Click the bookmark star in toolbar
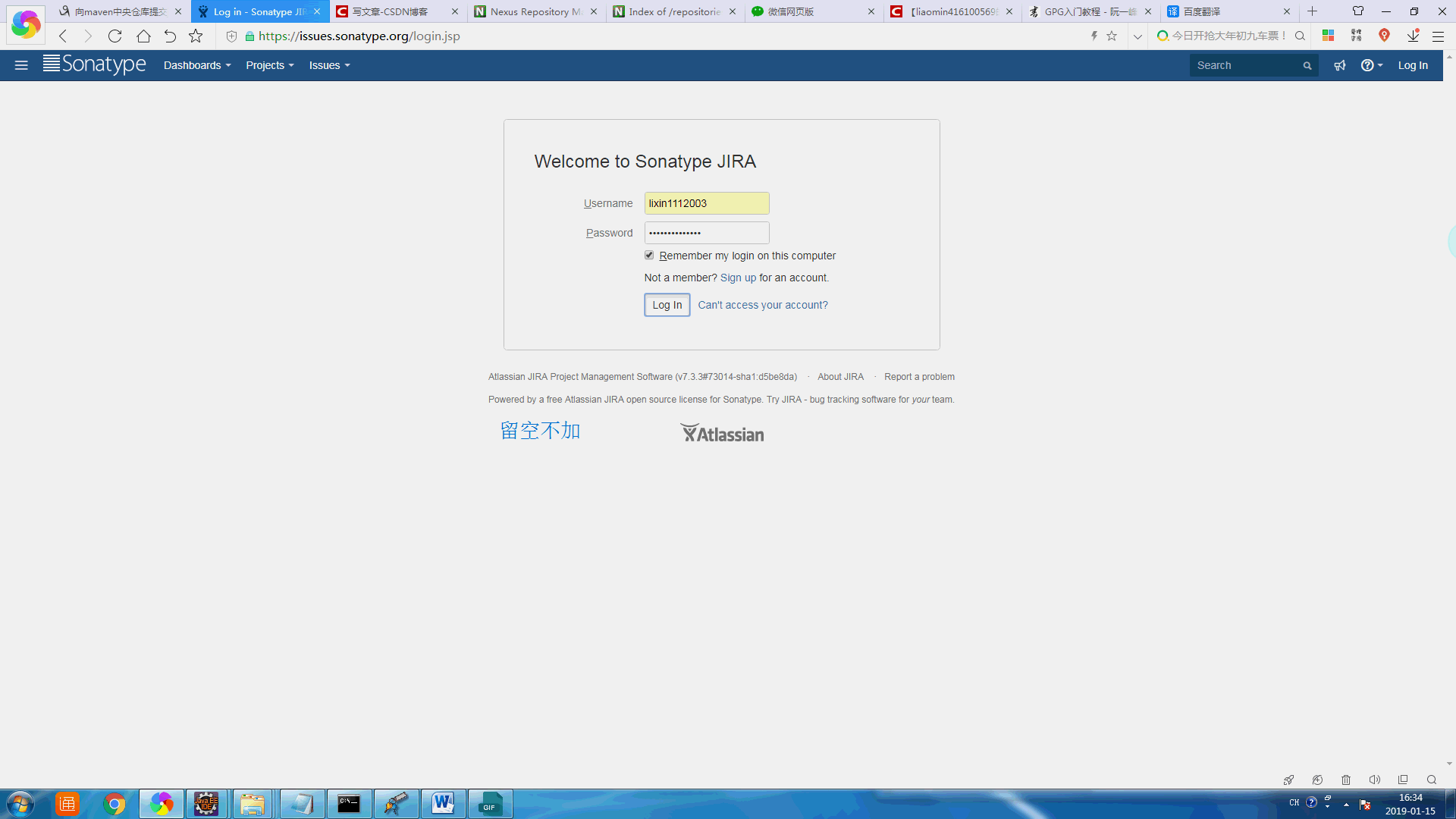The image size is (1456, 819). [x=196, y=36]
